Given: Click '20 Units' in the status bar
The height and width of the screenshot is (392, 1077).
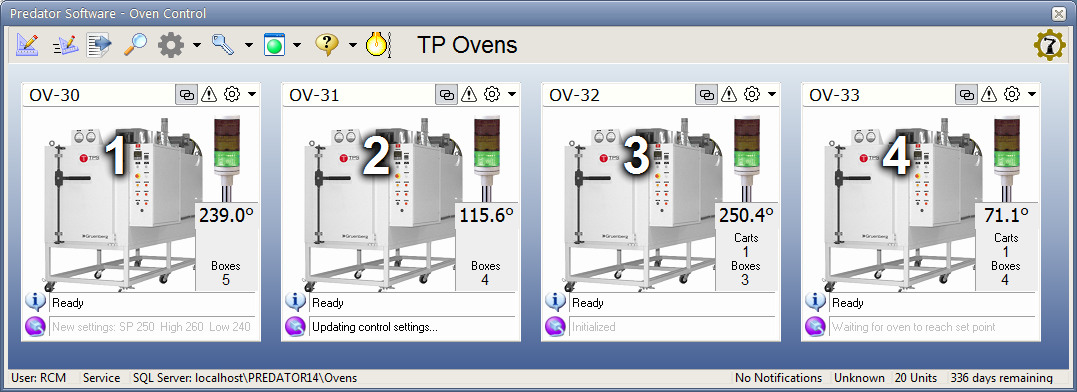Looking at the screenshot, I should (916, 378).
